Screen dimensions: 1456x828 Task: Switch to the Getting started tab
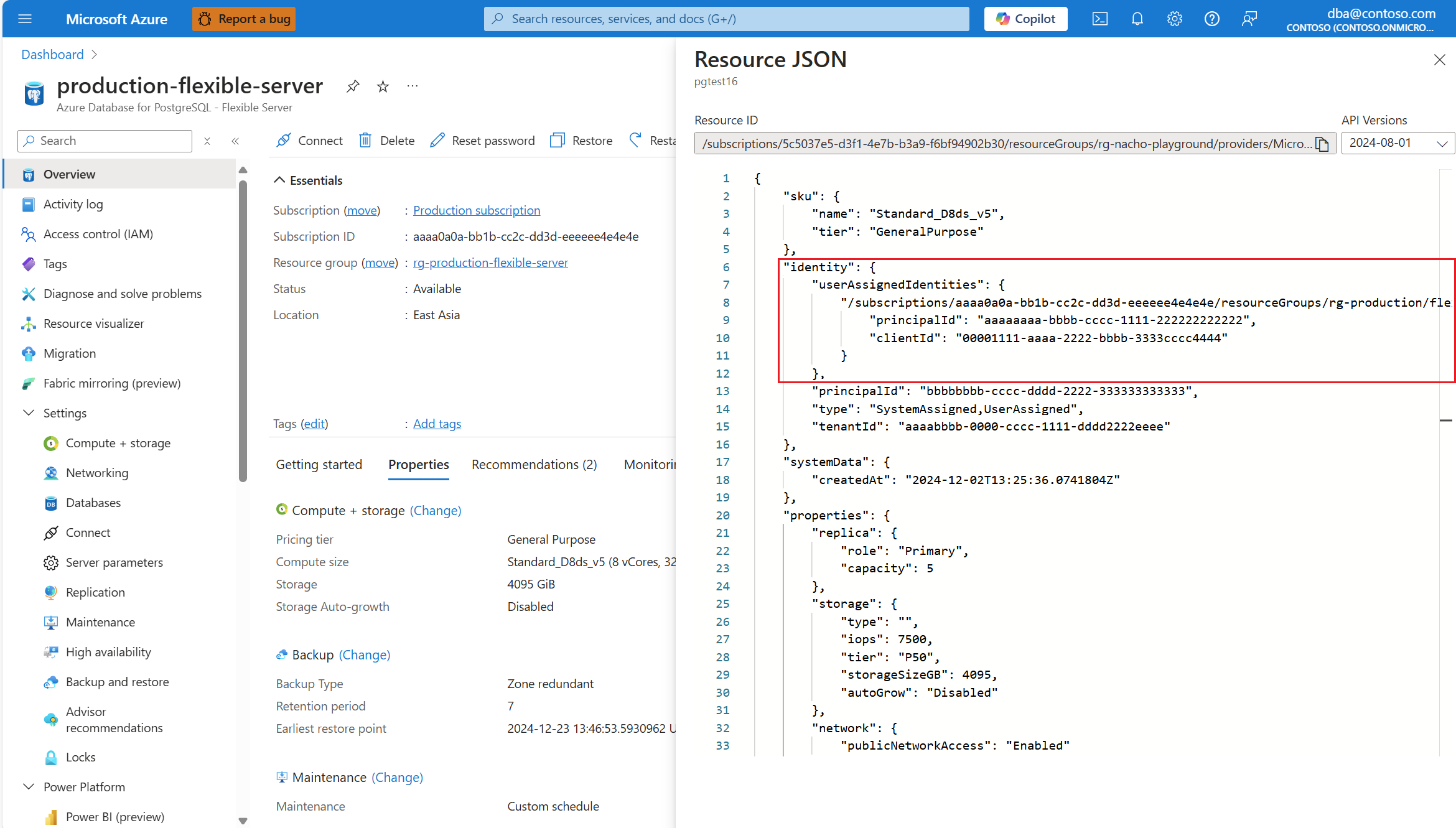tap(319, 465)
